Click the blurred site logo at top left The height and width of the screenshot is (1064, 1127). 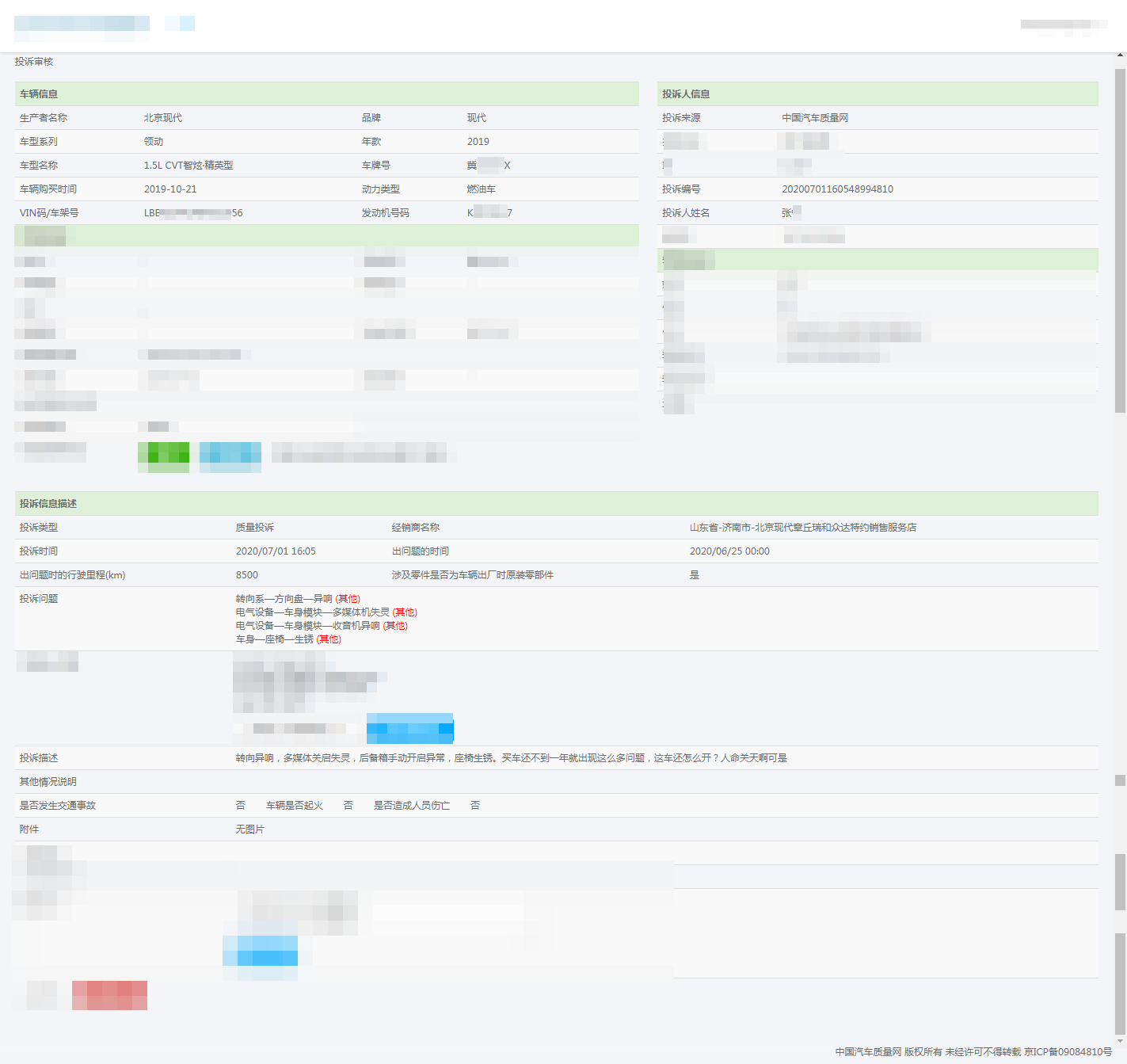82,24
